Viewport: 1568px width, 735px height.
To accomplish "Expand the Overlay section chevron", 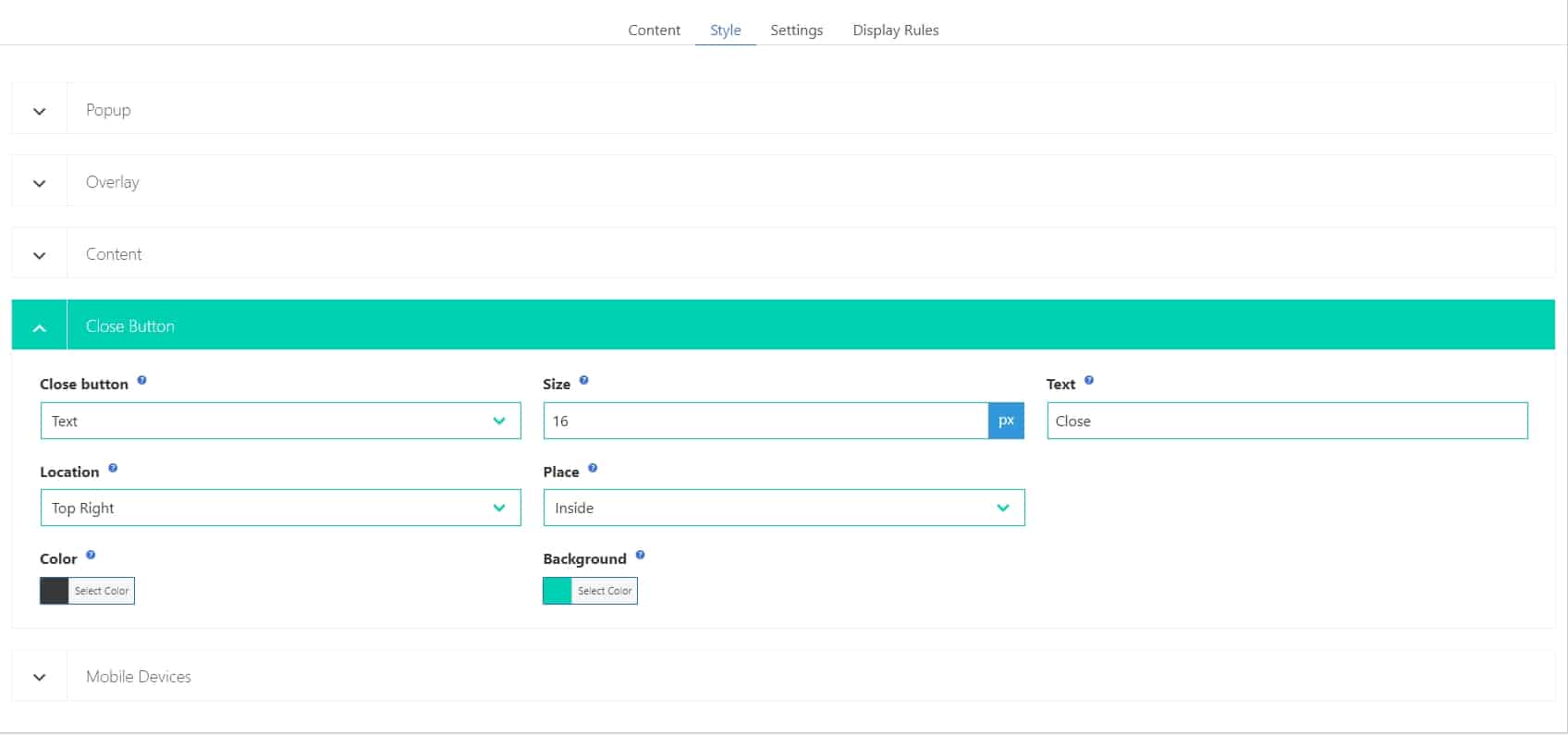I will click(39, 183).
